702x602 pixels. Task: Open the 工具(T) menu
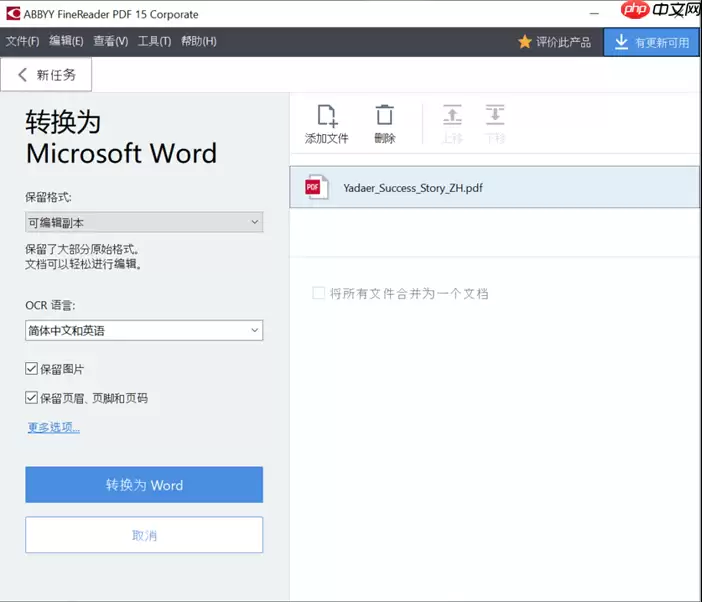pyautogui.click(x=154, y=41)
